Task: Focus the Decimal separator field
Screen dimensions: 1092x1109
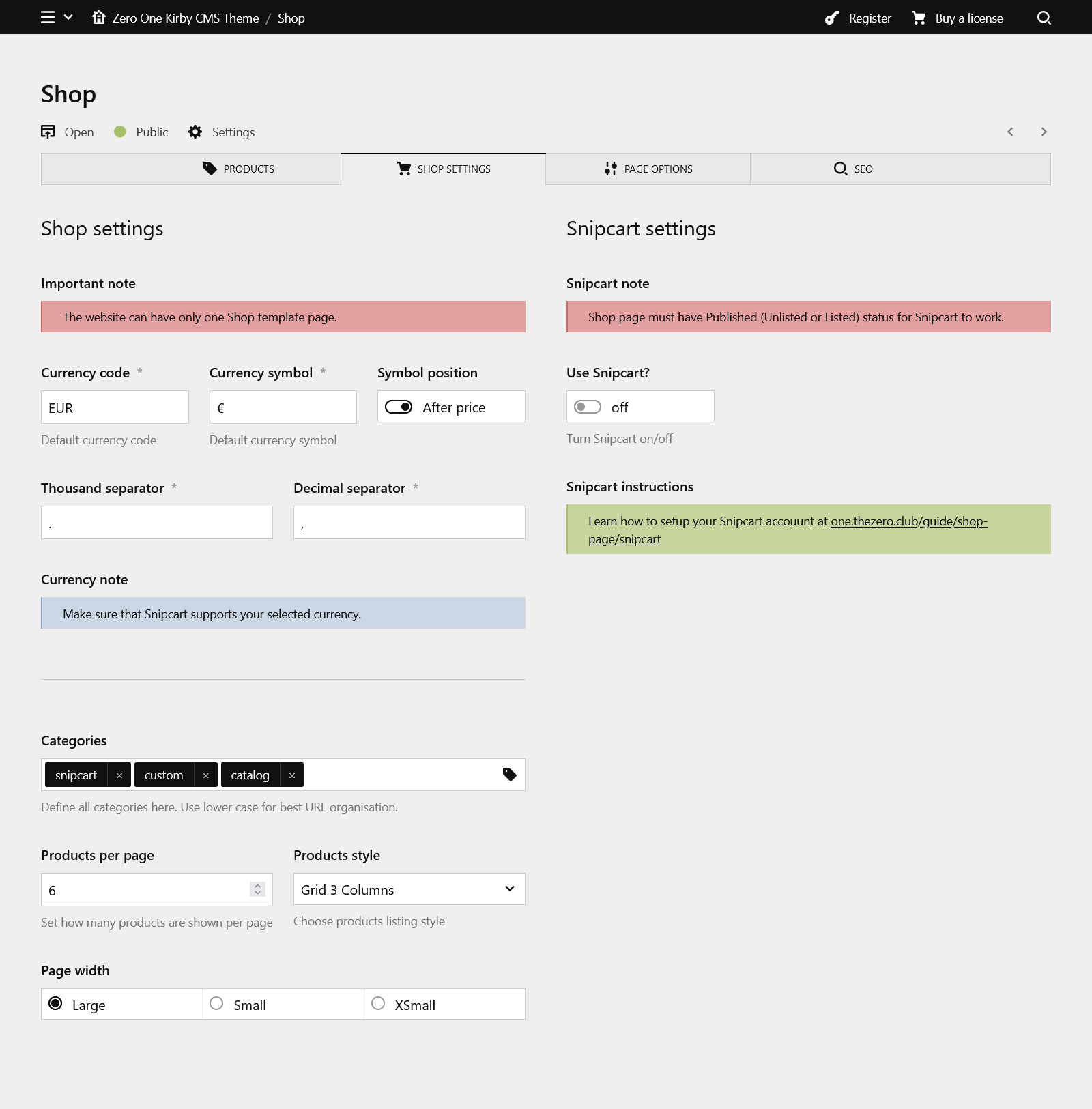Action: [409, 523]
